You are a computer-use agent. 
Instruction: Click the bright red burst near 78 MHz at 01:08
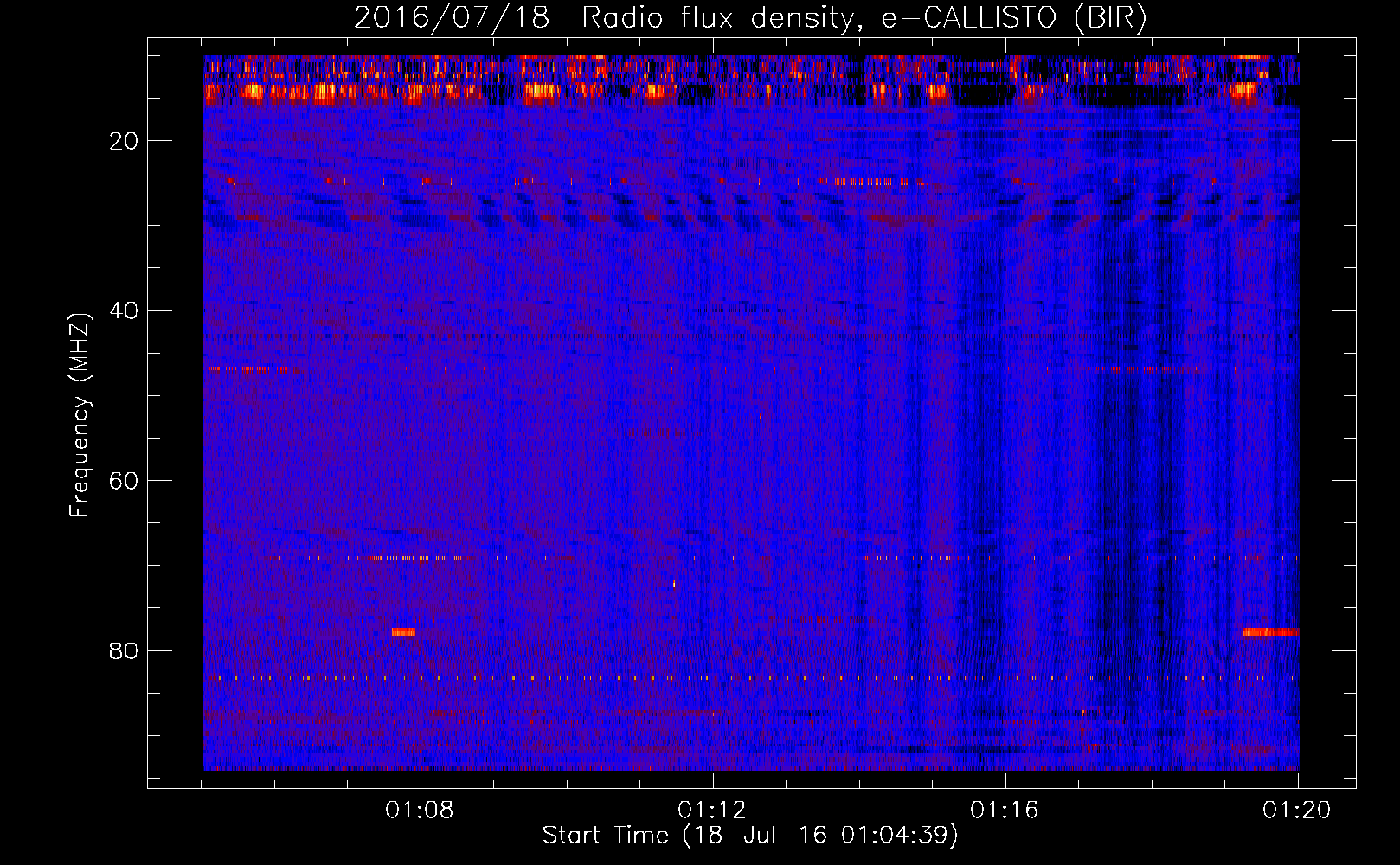click(403, 632)
